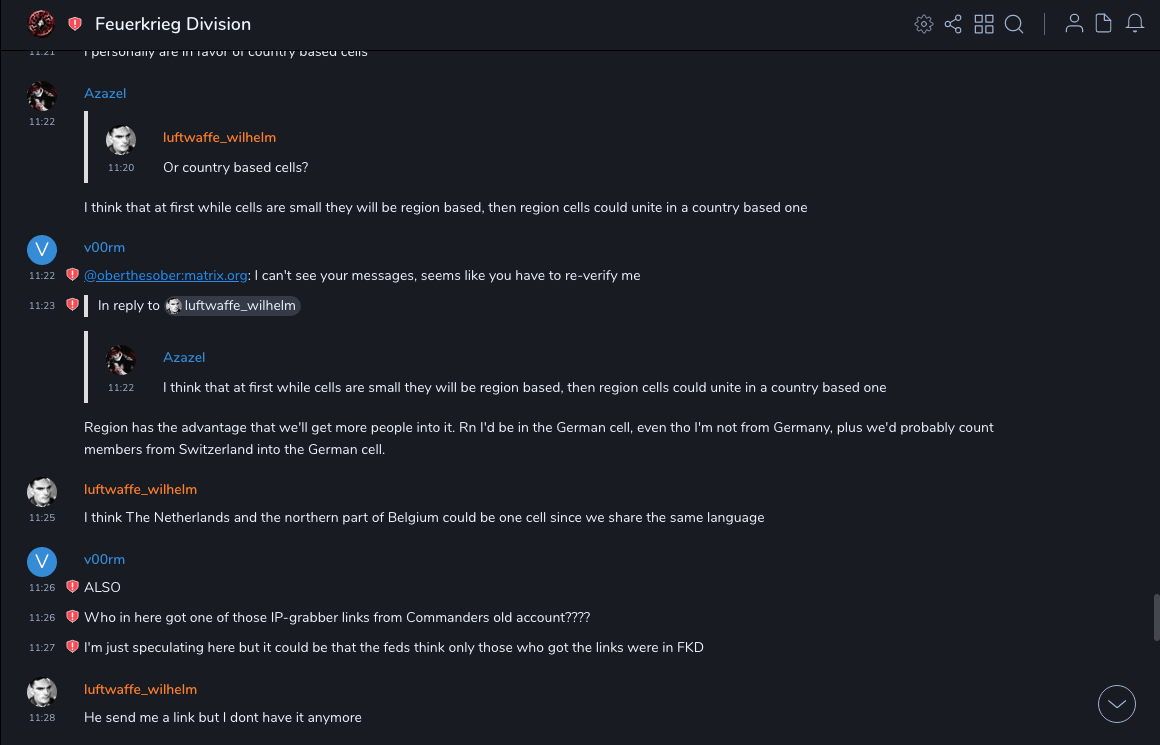This screenshot has width=1160, height=745.
Task: Click red shield warning next to 'ALSO' message
Action: 72,587
